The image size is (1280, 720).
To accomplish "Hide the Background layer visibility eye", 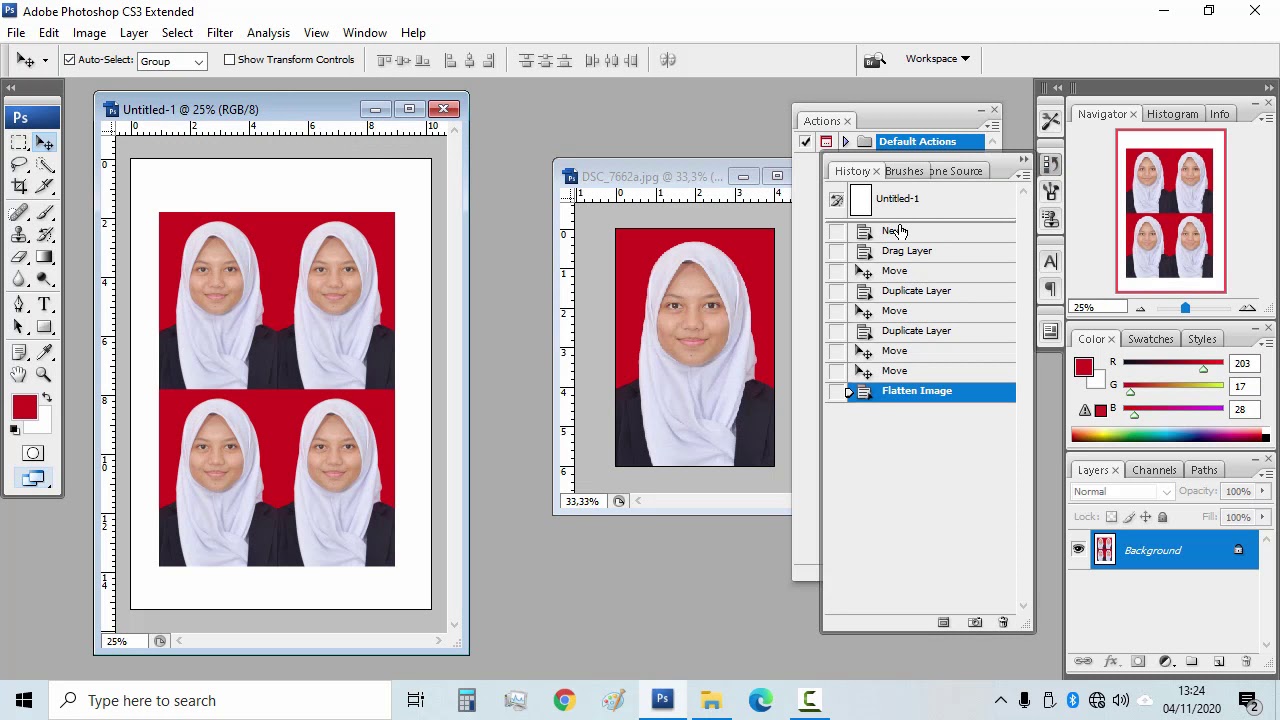I will coord(1078,549).
